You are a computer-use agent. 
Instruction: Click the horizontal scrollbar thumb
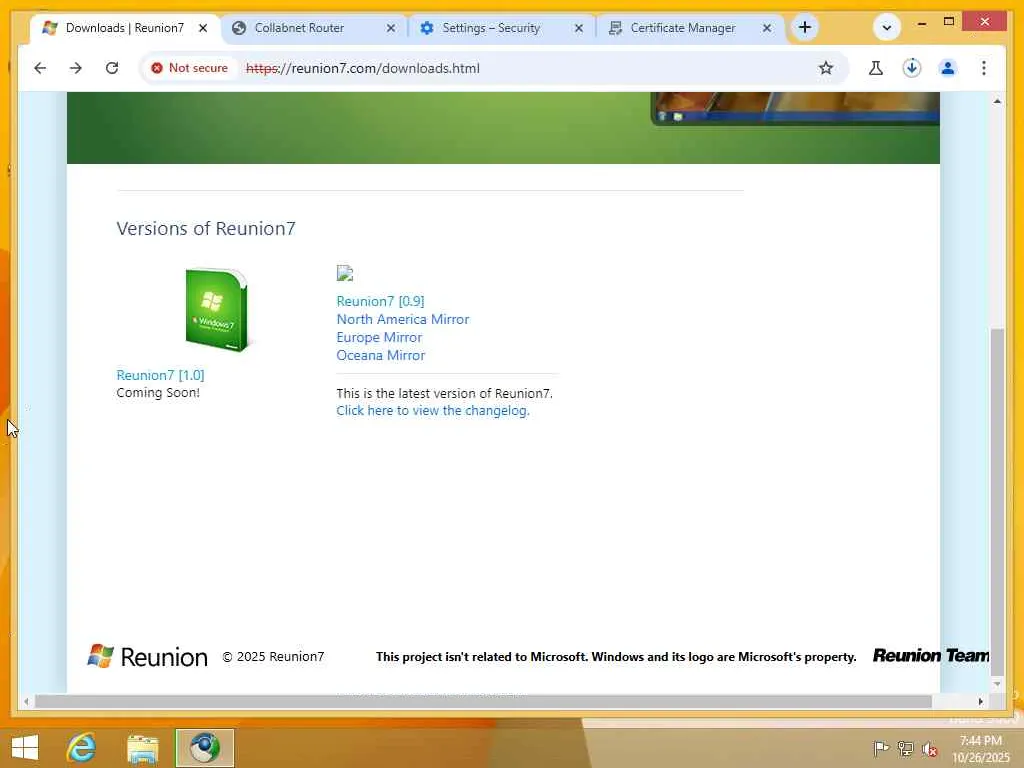click(x=483, y=701)
